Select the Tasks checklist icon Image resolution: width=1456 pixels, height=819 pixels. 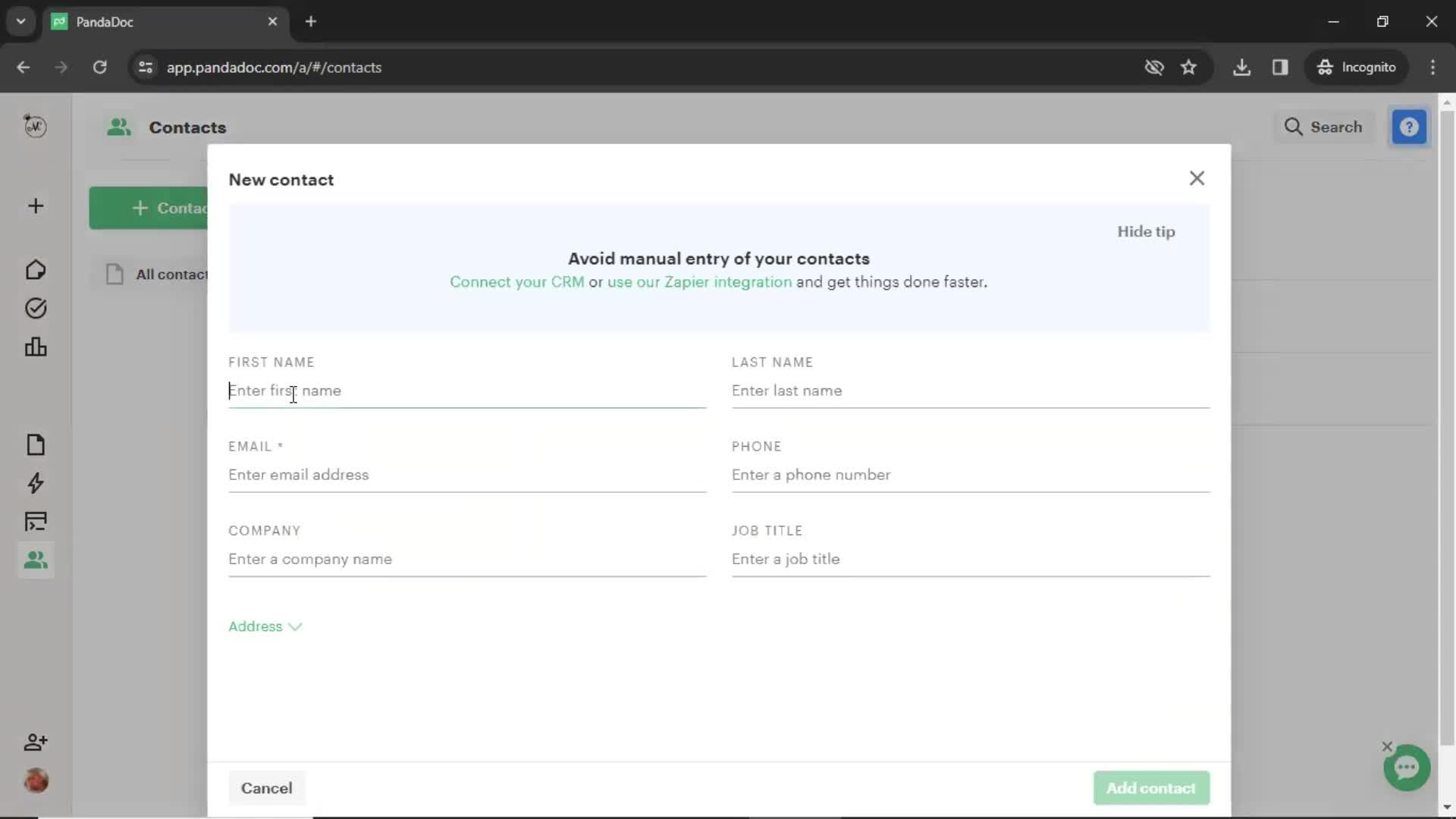[35, 309]
